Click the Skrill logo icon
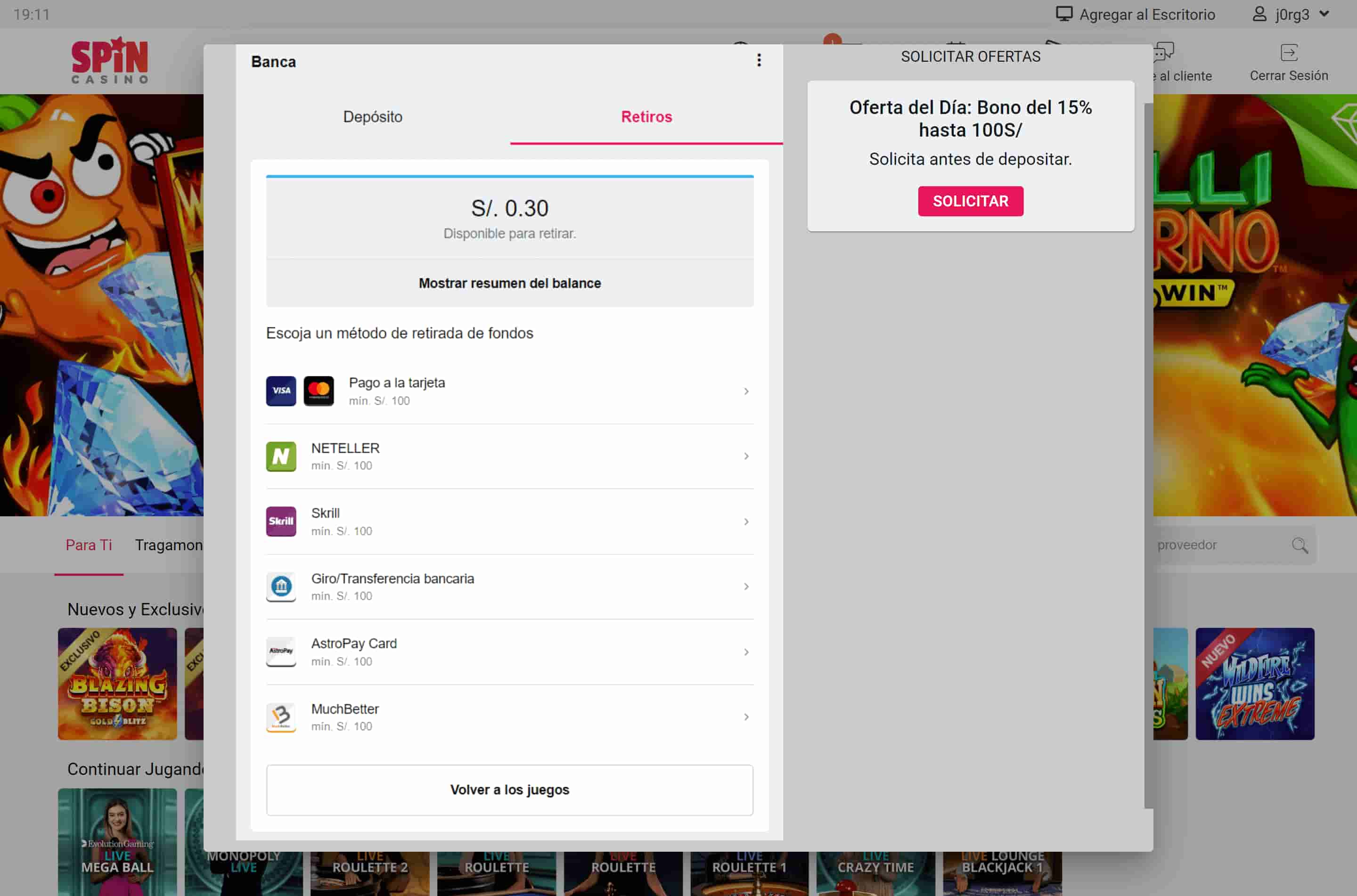 280,521
